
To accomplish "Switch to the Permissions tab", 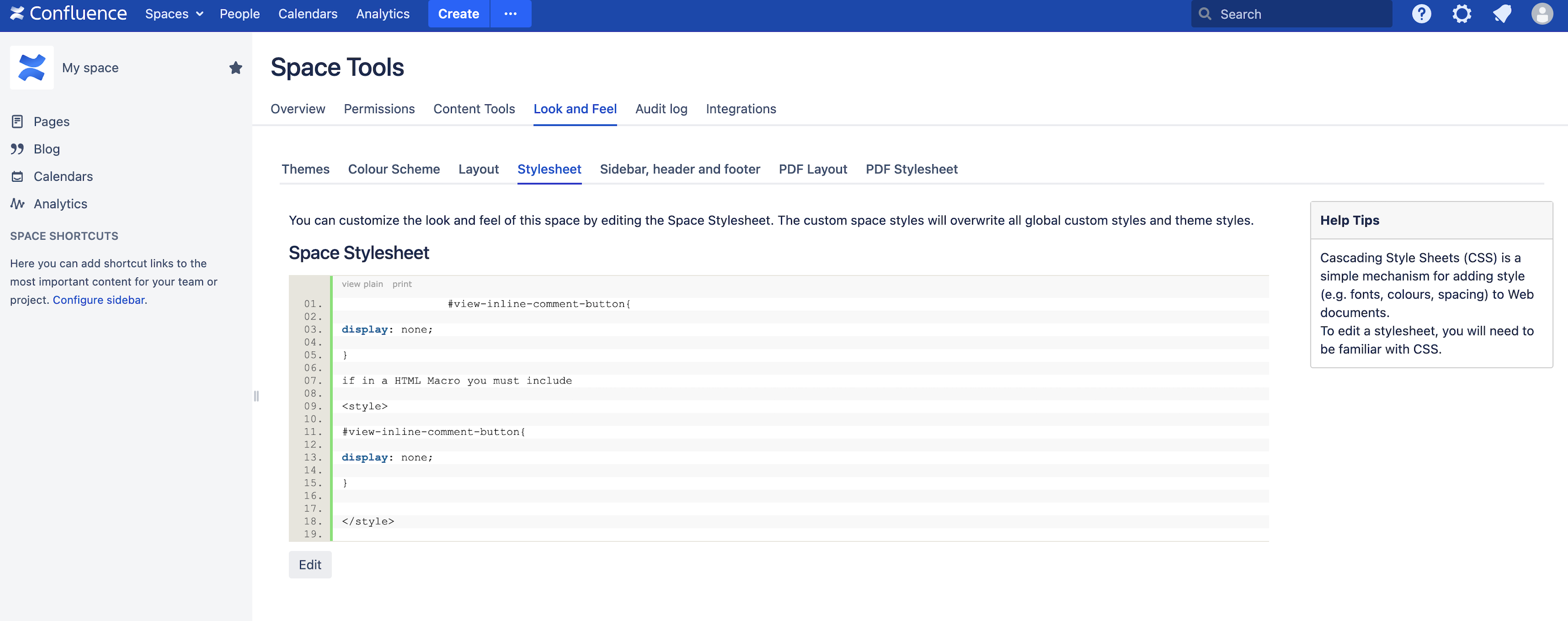I will coord(379,109).
